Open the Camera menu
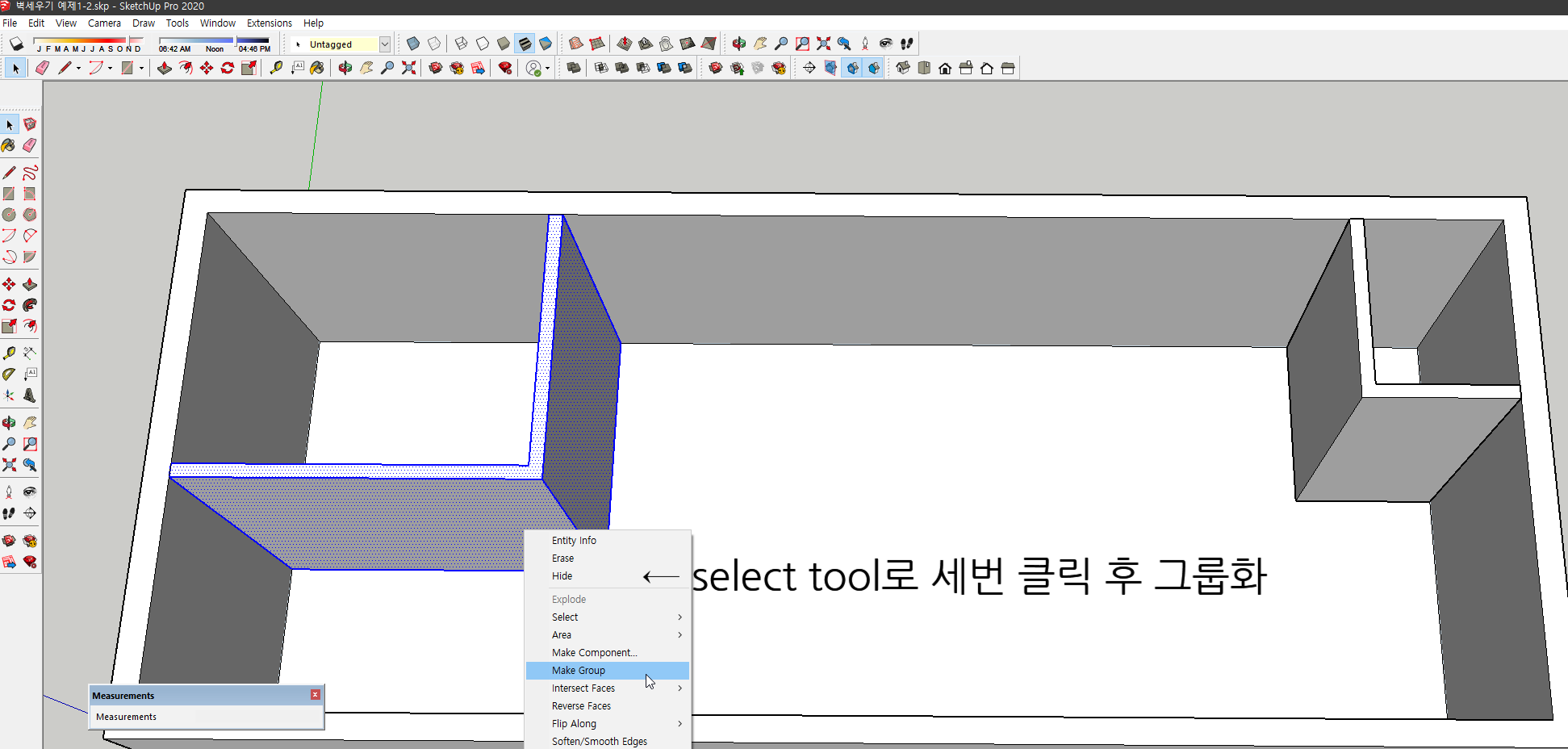Viewport: 1568px width, 749px height. tap(104, 23)
